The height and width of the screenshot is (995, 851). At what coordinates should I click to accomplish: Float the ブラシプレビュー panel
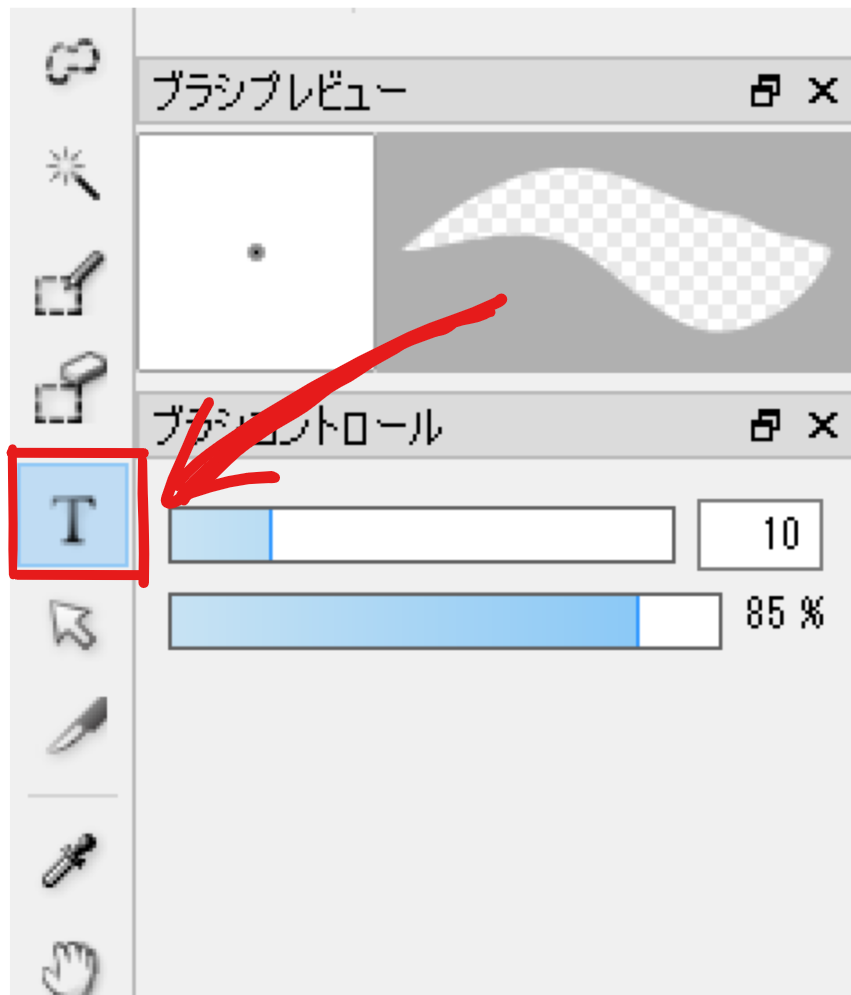[x=764, y=93]
